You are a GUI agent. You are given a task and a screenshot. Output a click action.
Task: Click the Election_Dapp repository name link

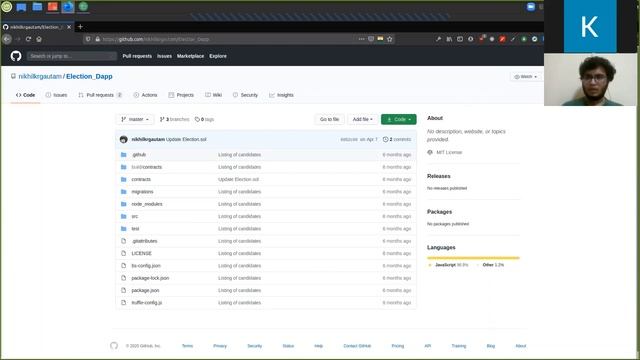(x=89, y=77)
